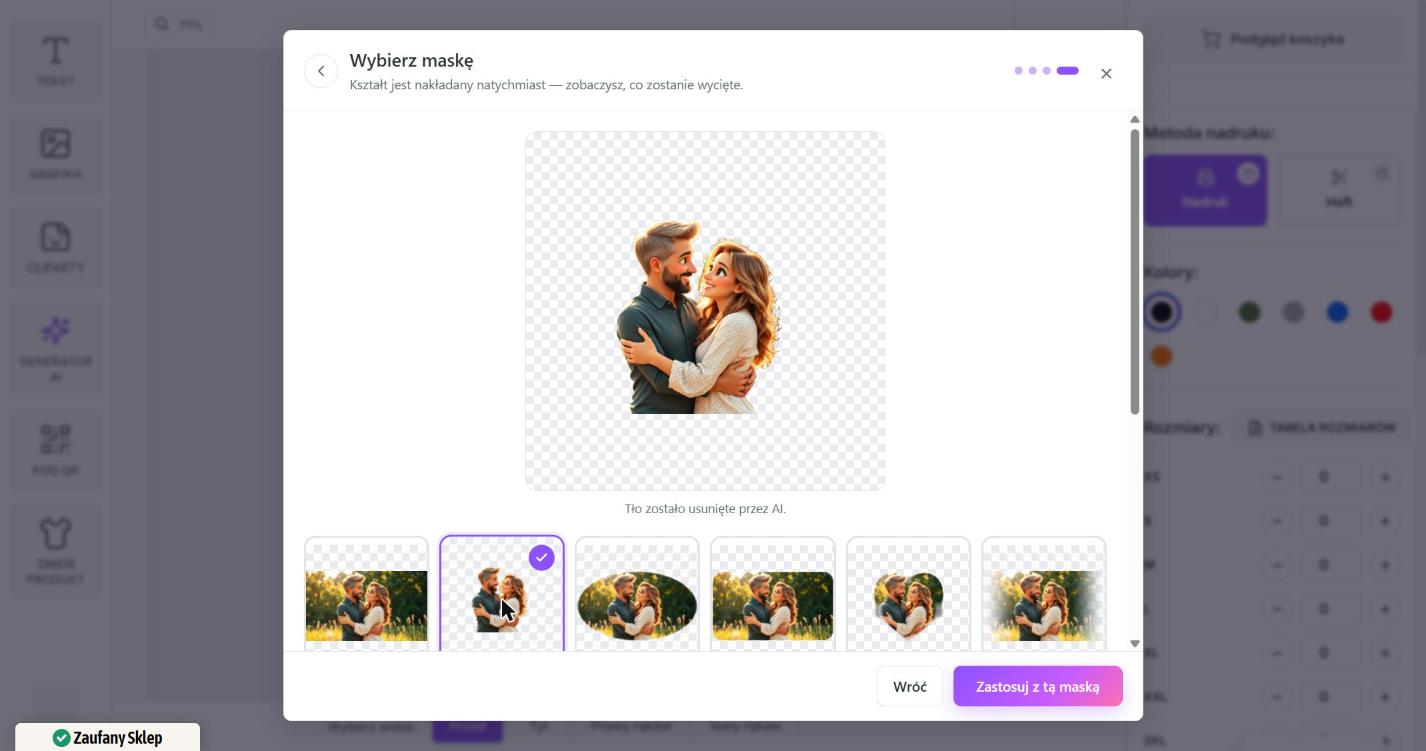The image size is (1426, 751).
Task: Decrease the XS size quantity
Action: coord(1277,477)
